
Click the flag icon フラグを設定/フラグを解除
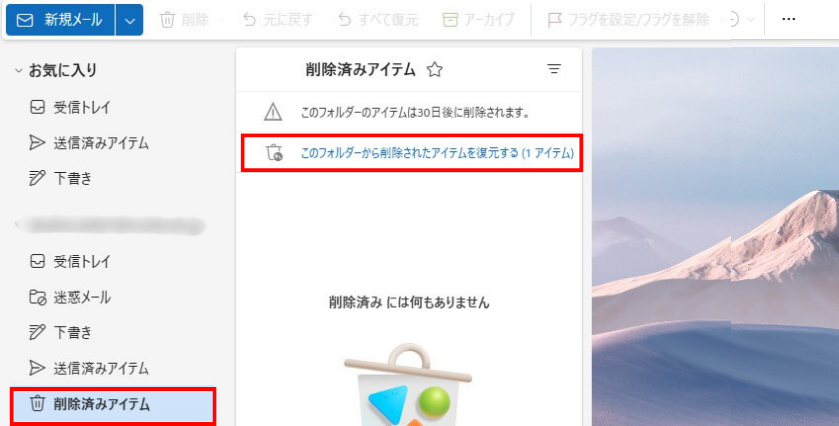coord(555,20)
